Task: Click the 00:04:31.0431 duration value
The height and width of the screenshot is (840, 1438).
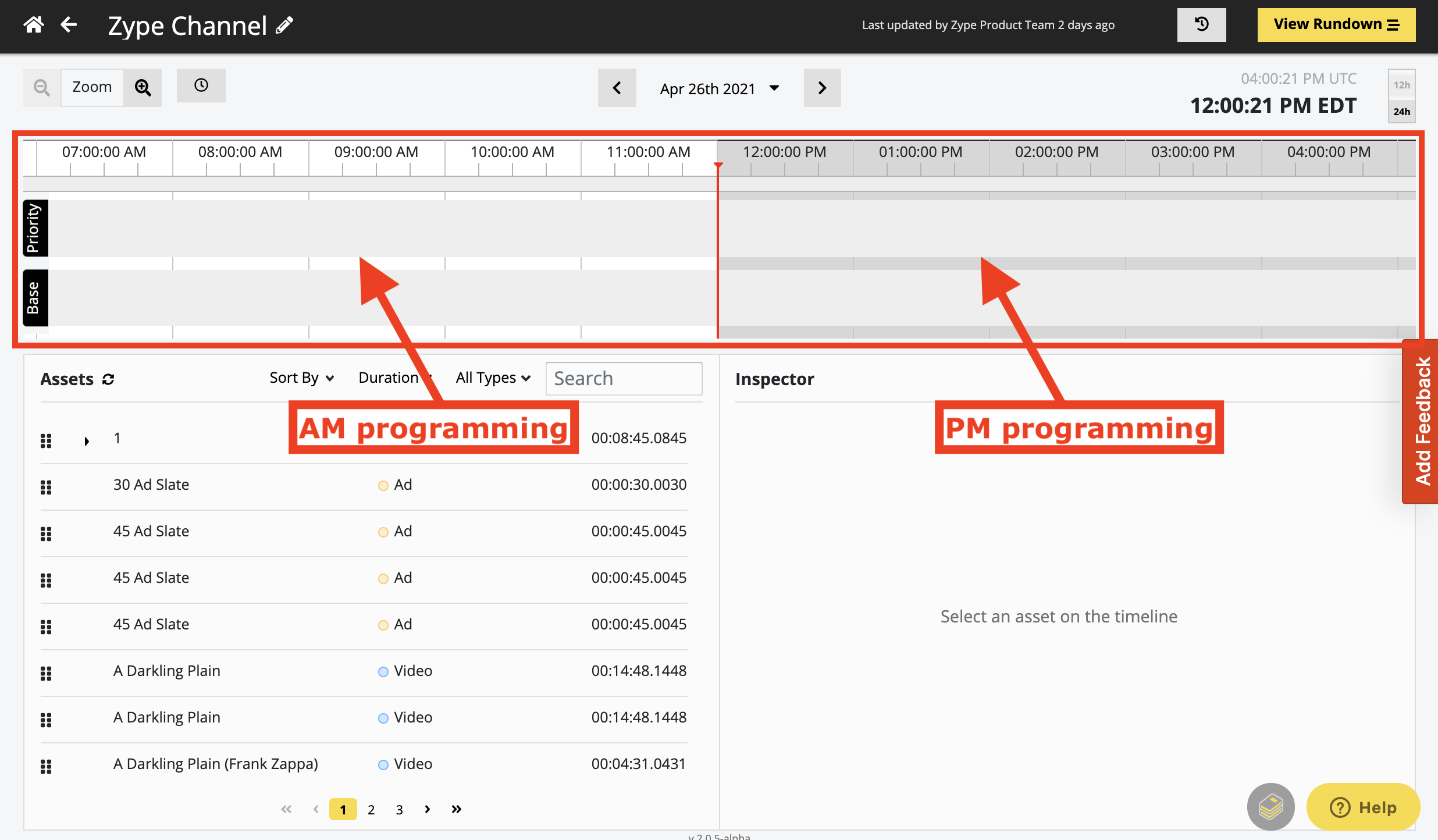Action: [639, 764]
